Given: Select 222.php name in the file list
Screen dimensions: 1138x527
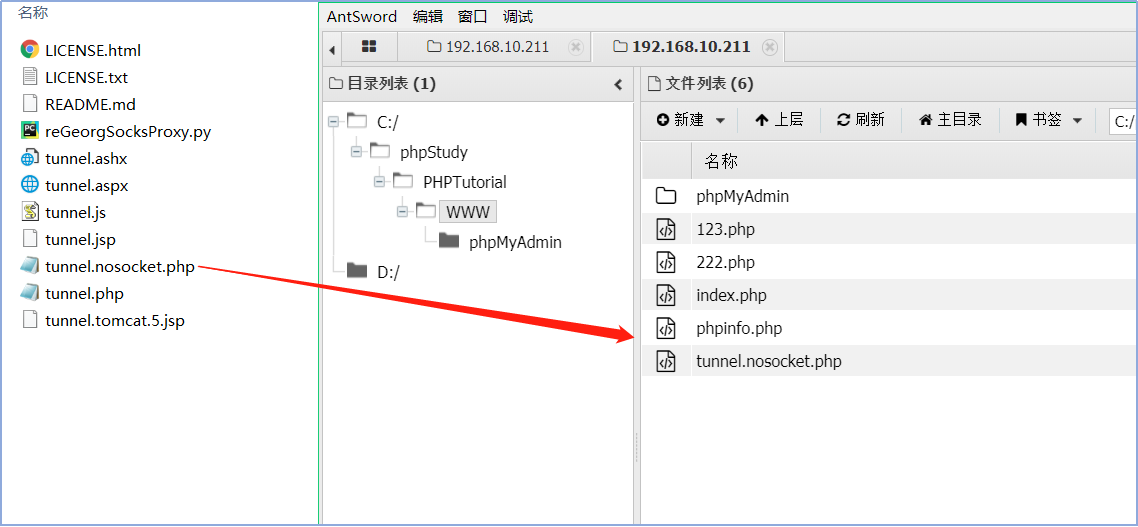Looking at the screenshot, I should [x=725, y=262].
